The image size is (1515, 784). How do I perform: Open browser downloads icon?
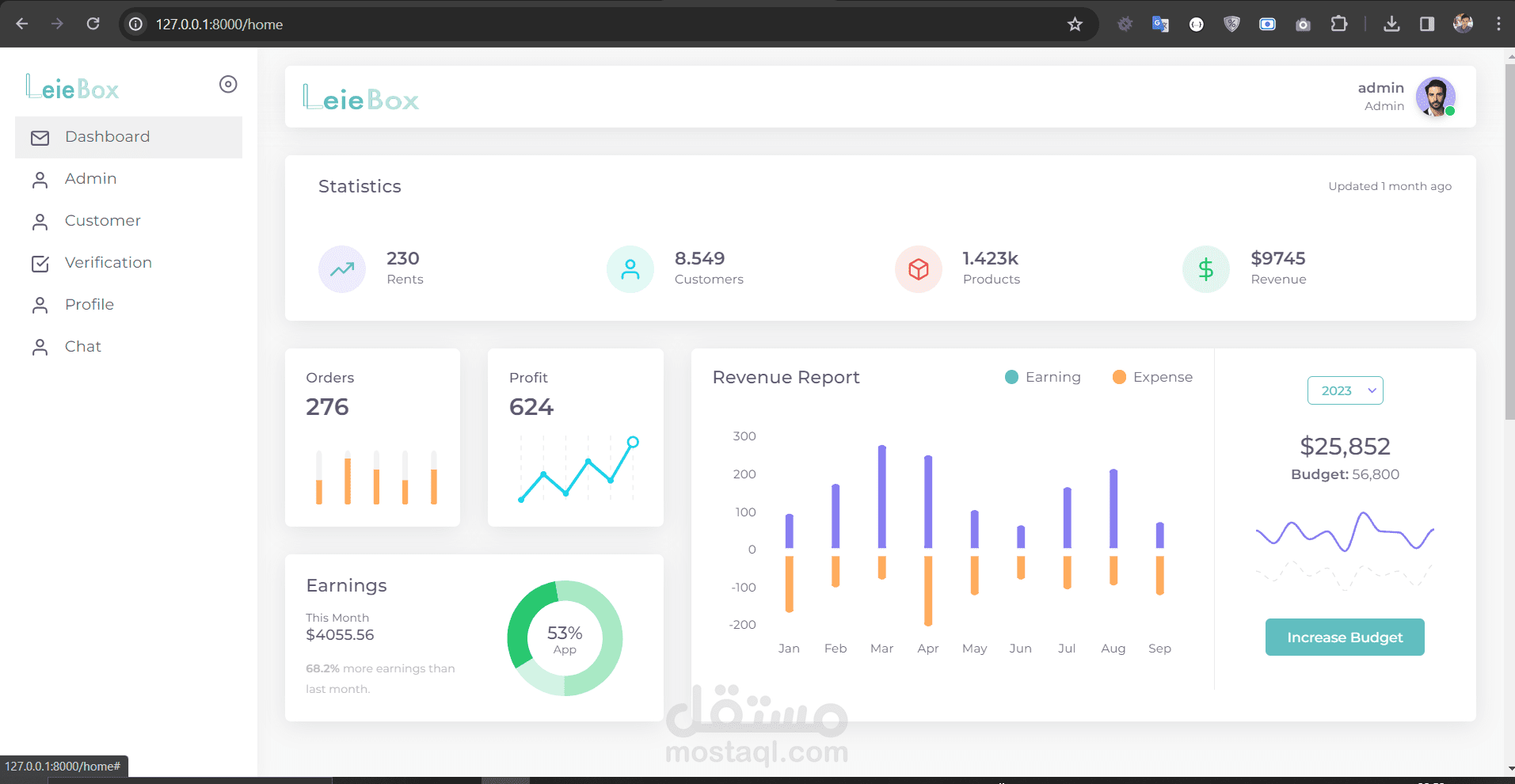1391,24
